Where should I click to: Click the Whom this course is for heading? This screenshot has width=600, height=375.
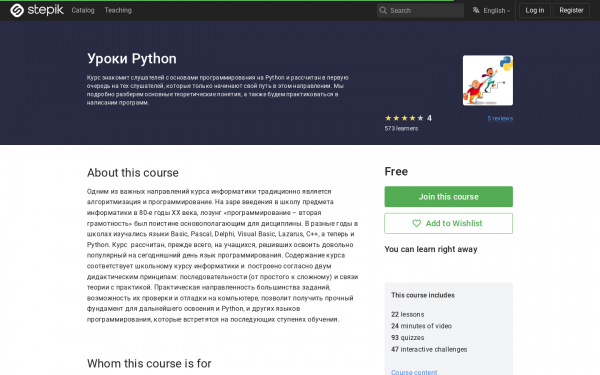tap(149, 363)
